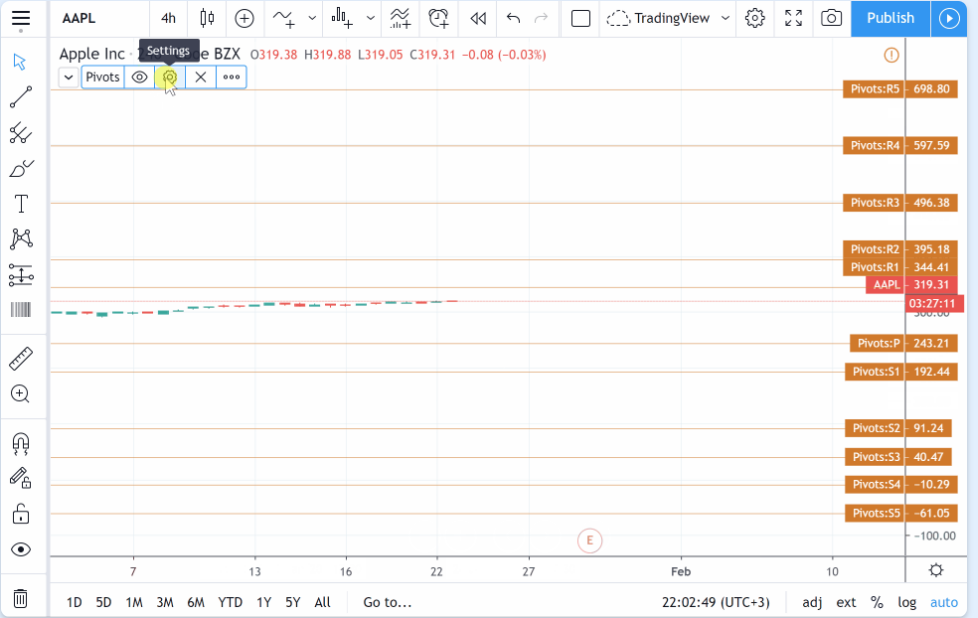Set range to 1D
This screenshot has width=978, height=618.
74,602
